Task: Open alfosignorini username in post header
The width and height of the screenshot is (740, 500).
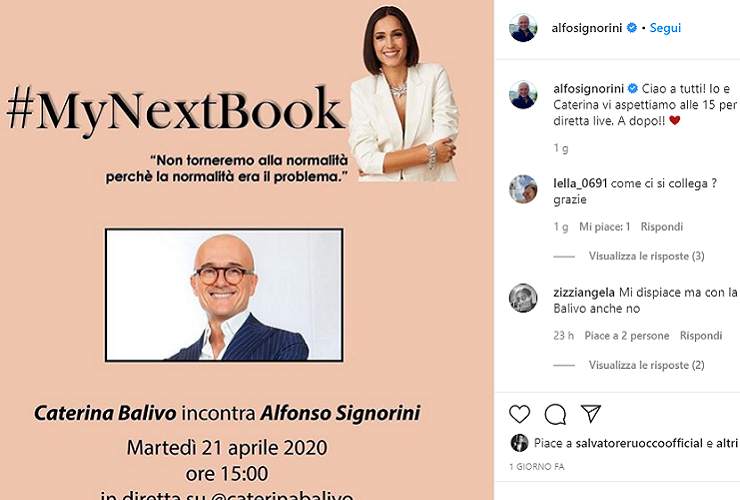Action: click(x=587, y=28)
